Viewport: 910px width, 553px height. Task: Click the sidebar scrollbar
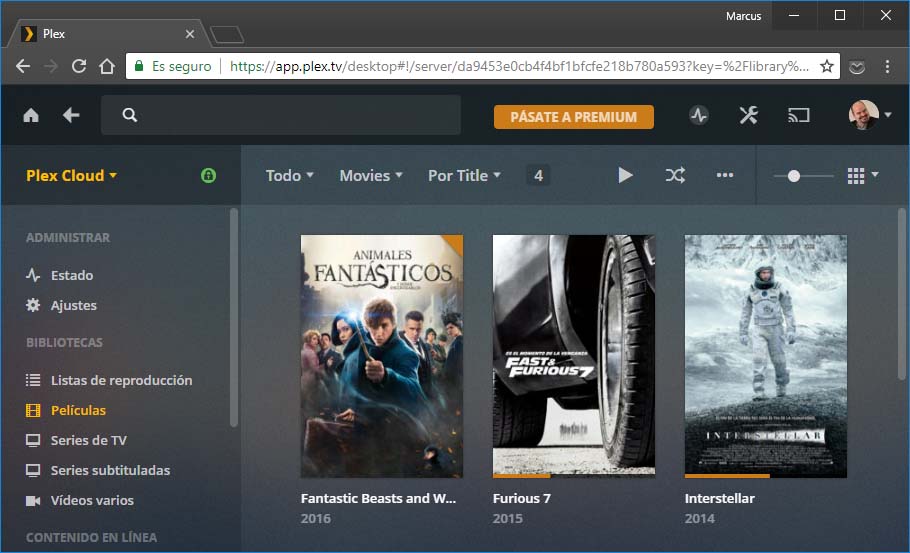[x=234, y=317]
